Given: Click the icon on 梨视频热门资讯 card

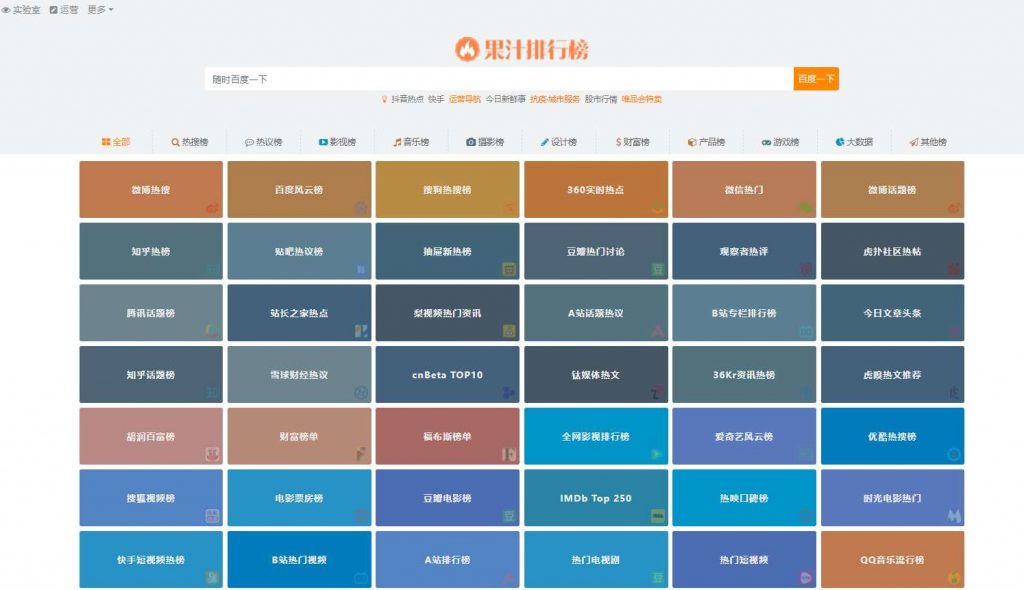Looking at the screenshot, I should (509, 331).
